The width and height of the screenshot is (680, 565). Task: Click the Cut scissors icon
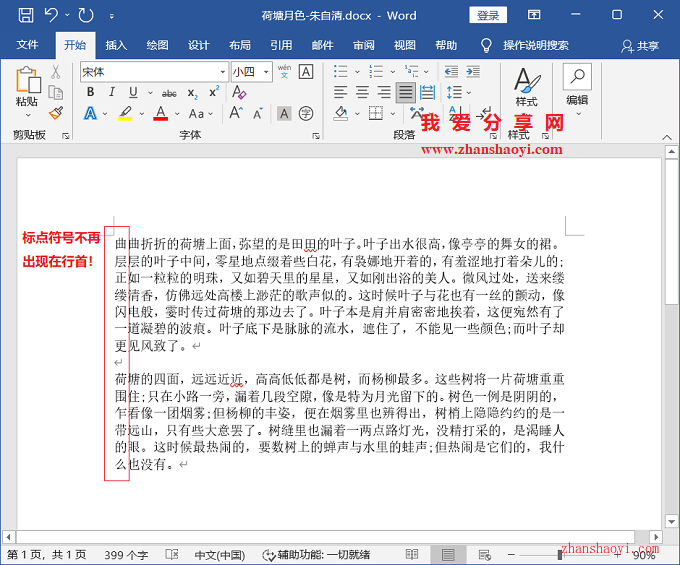click(x=56, y=72)
